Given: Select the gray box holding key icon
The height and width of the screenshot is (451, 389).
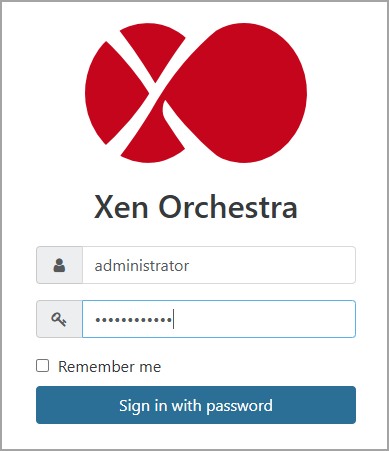Looking at the screenshot, I should tap(59, 319).
